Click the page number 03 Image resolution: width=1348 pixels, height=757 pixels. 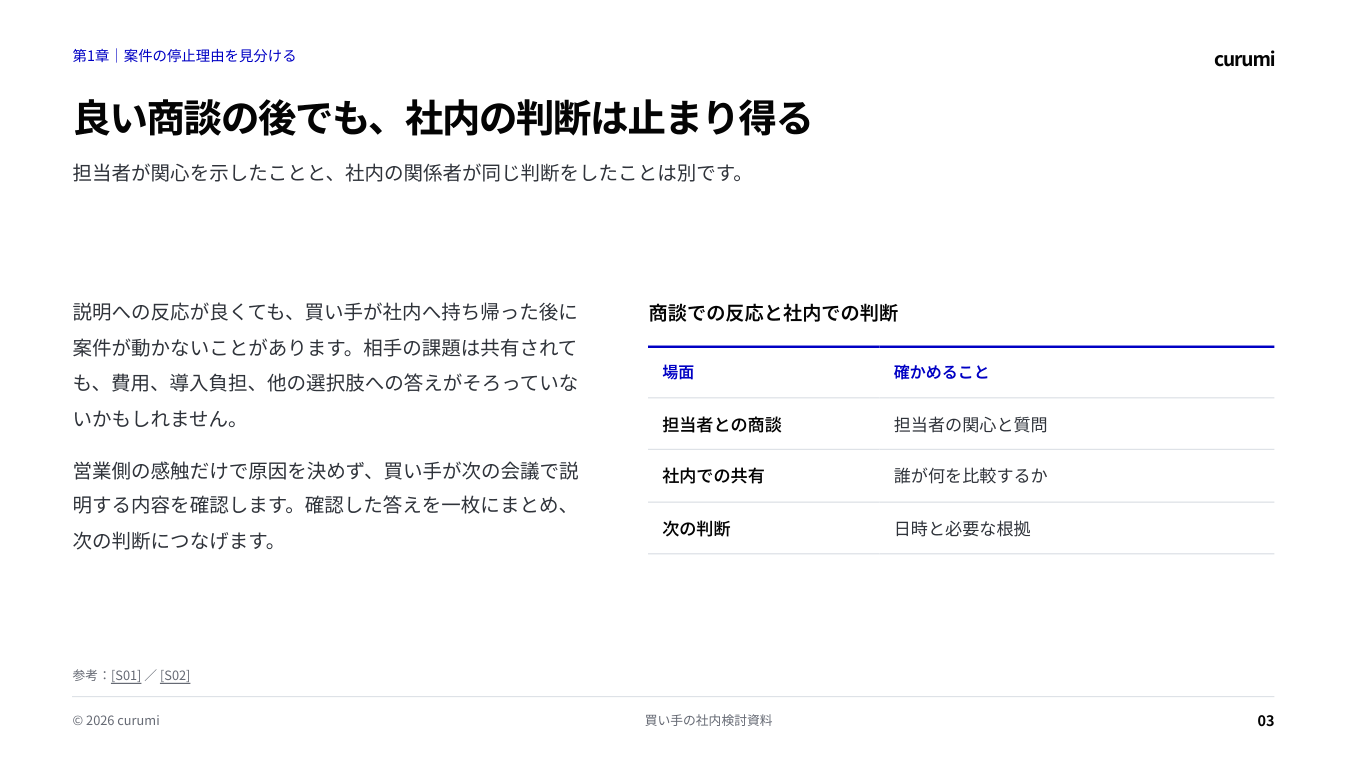coord(1266,720)
